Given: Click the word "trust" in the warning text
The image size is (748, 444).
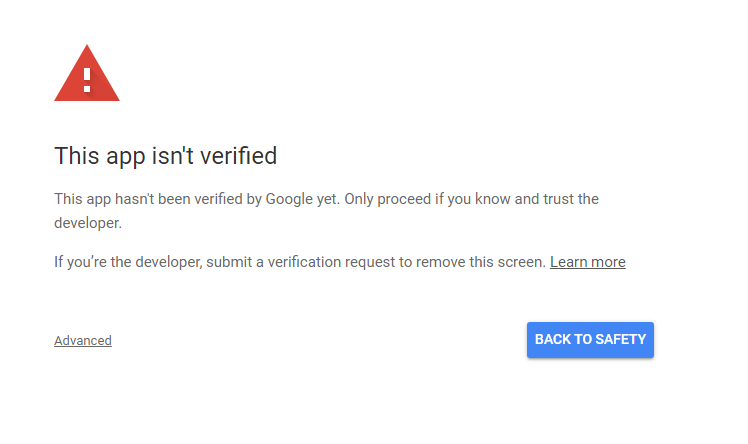Looking at the screenshot, I should click(553, 199).
